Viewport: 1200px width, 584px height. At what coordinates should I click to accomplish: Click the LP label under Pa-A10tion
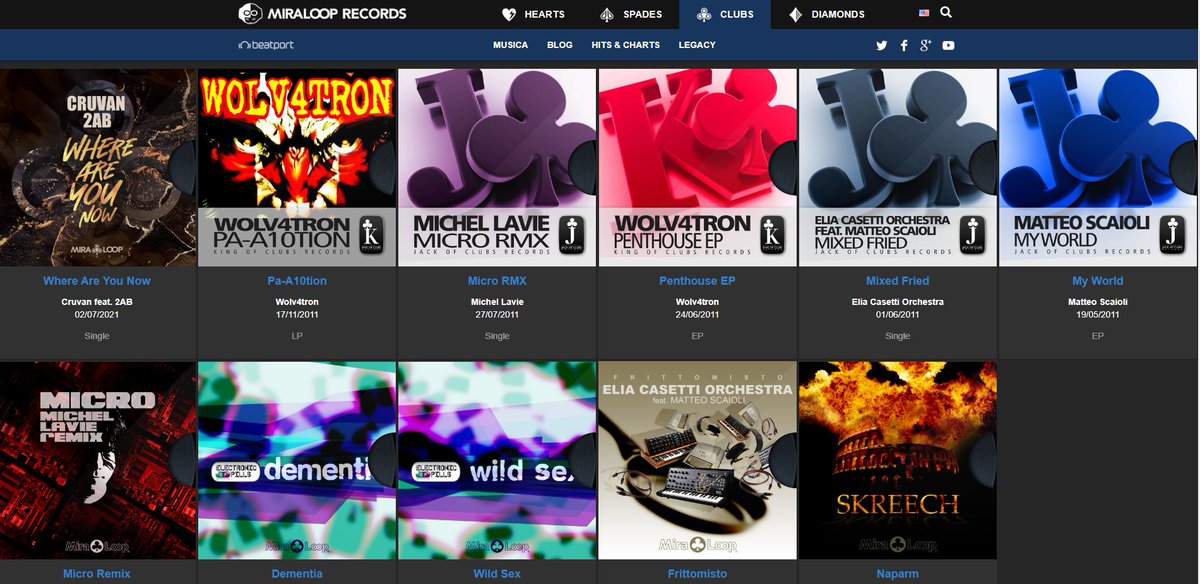(297, 336)
